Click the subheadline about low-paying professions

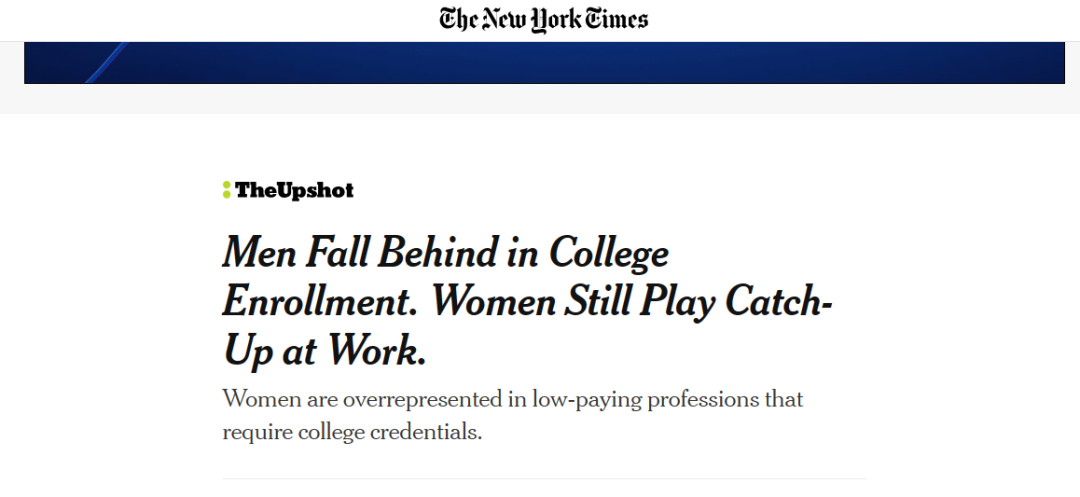click(x=512, y=416)
